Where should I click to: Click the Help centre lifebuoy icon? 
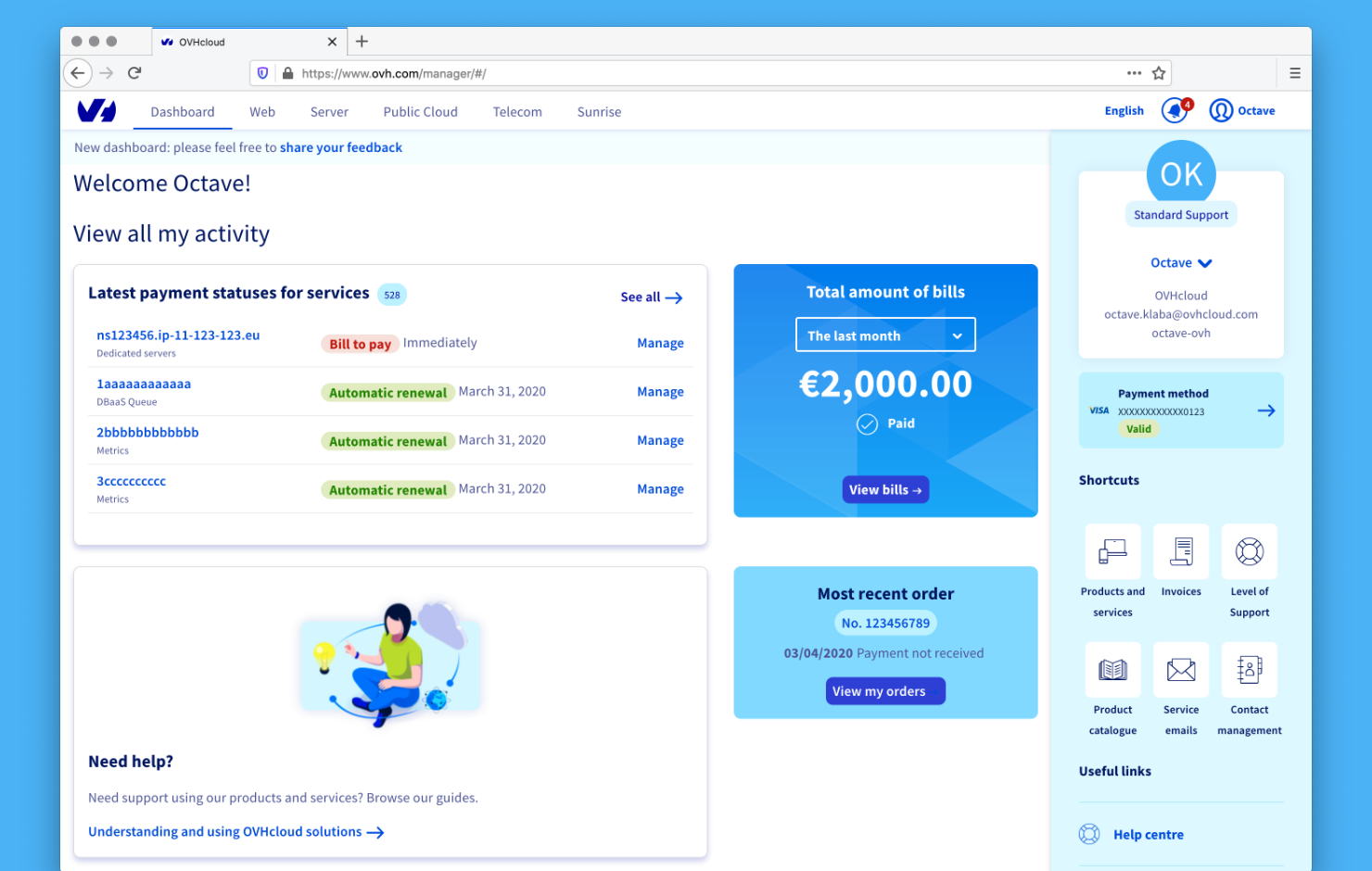point(1089,834)
